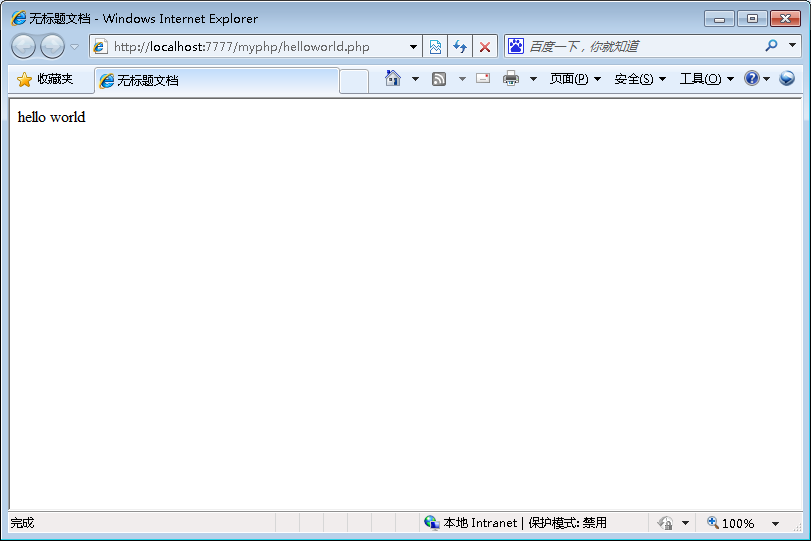
Task: Select the 无标题文档 tab
Action: 217,81
